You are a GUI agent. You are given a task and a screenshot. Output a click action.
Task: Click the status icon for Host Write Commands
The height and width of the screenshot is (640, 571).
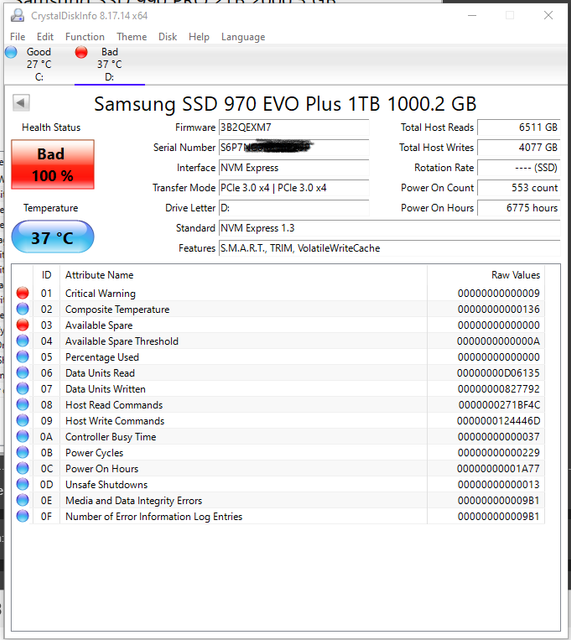tap(23, 420)
